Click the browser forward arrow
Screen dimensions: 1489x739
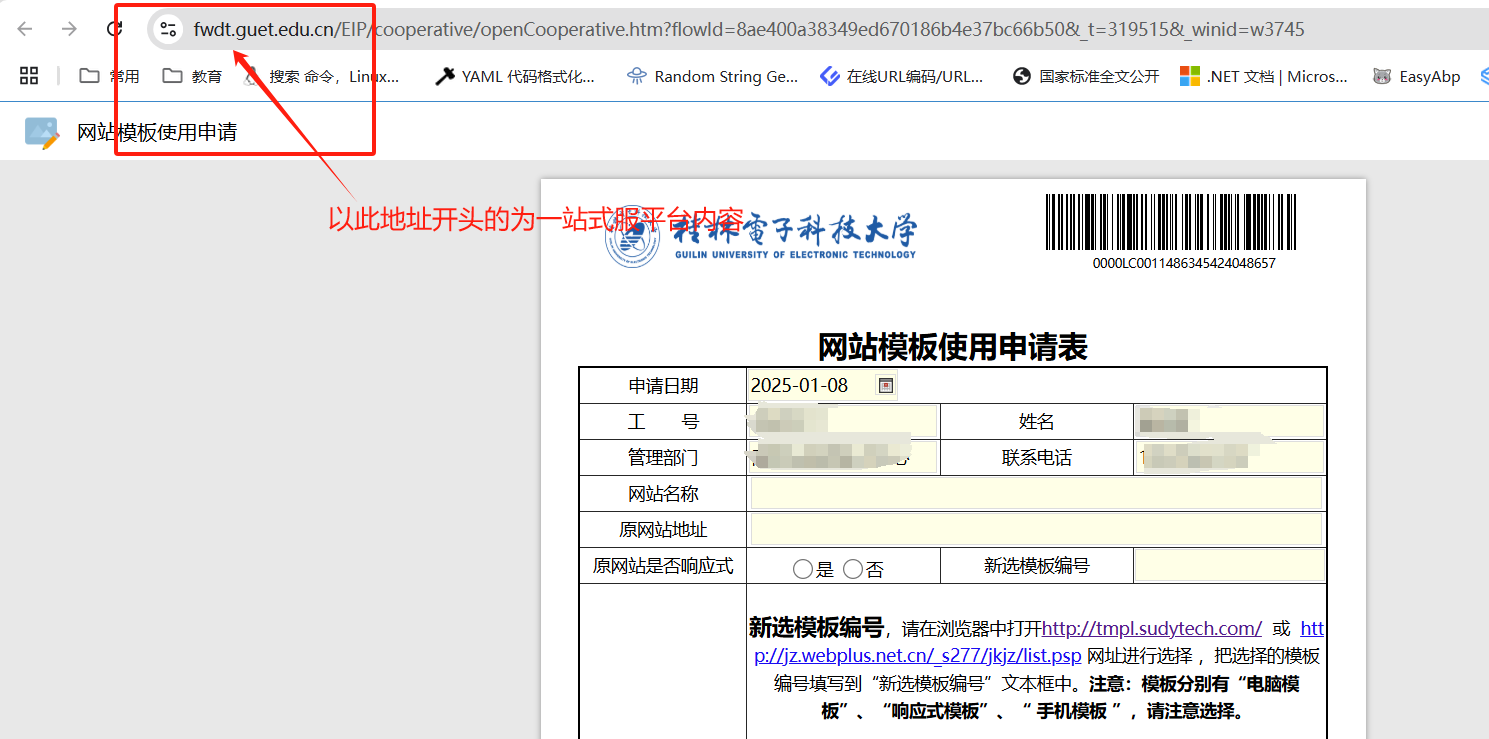click(69, 29)
